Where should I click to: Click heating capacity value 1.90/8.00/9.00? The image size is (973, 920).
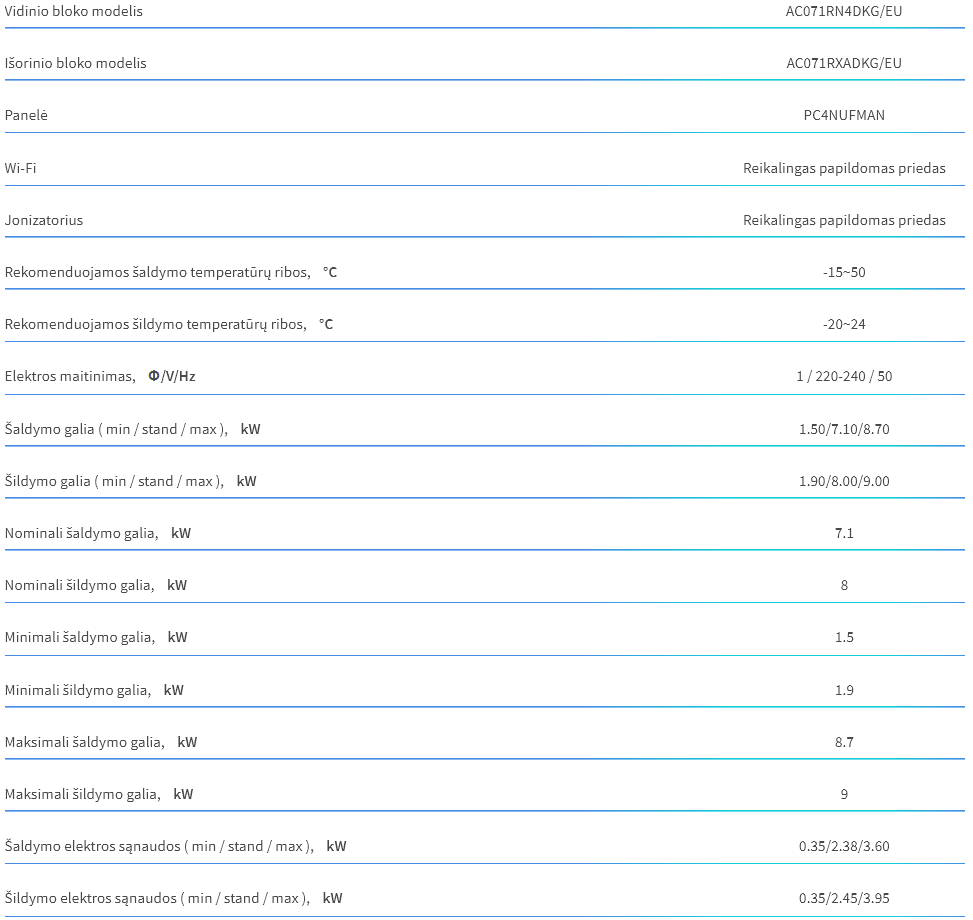[844, 481]
